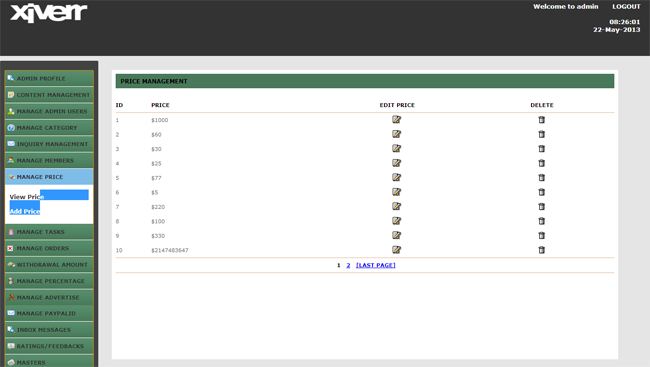Delete the $25 price row
The width and height of the screenshot is (650, 367).
[541, 163]
